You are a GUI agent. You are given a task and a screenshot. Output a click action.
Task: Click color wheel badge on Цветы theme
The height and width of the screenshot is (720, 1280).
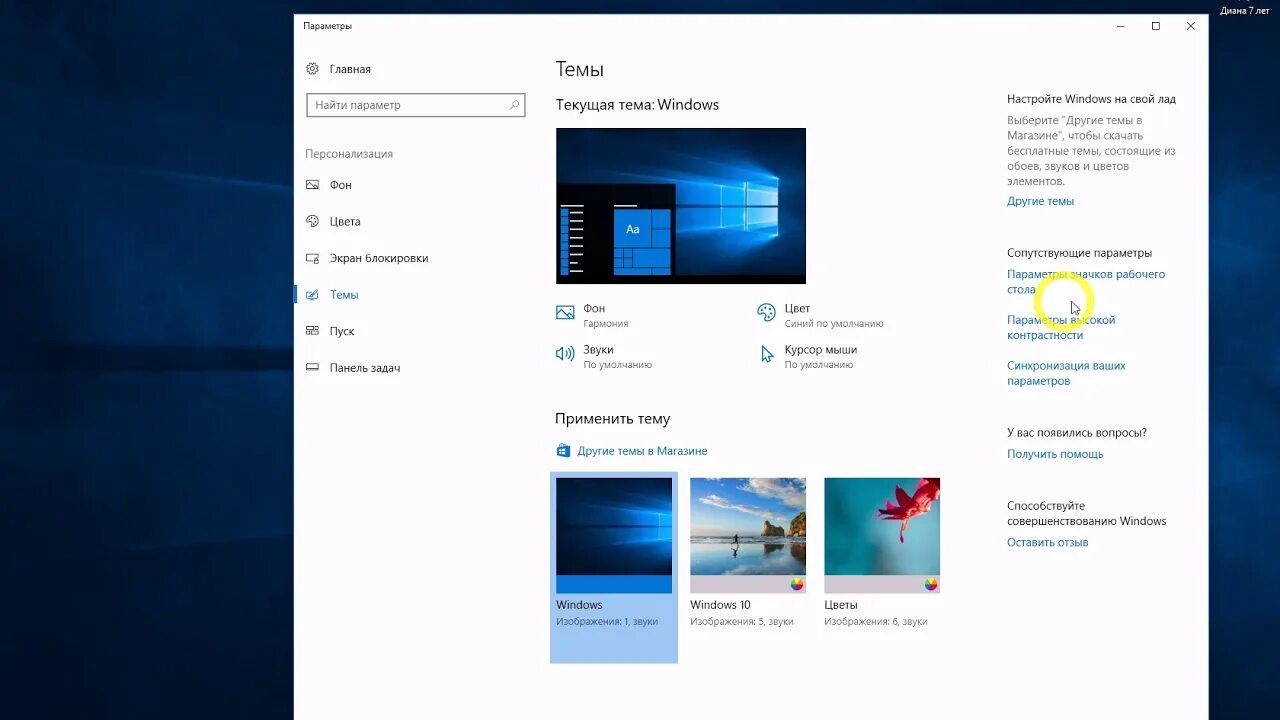pyautogui.click(x=931, y=584)
